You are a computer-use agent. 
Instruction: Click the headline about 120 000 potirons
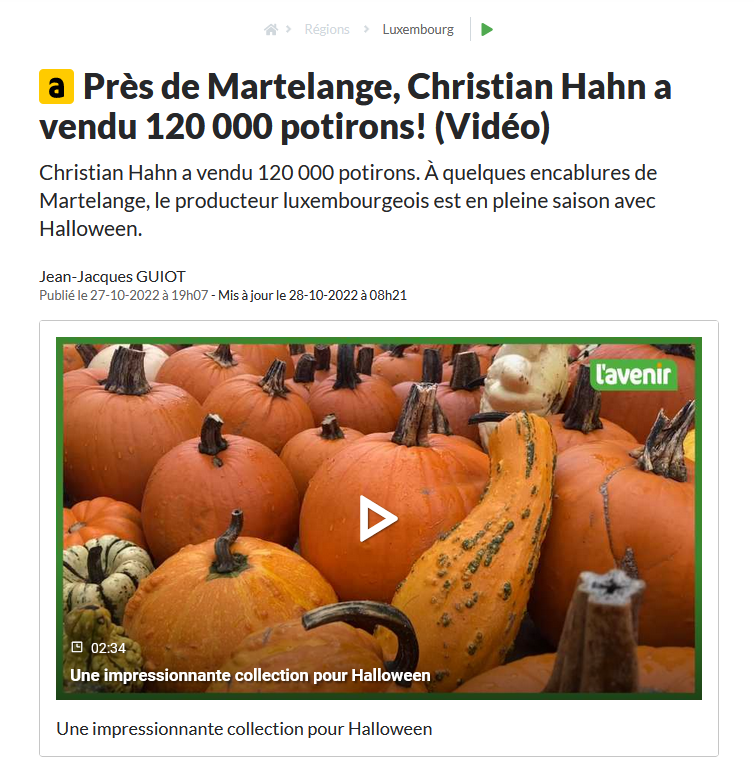click(x=355, y=106)
